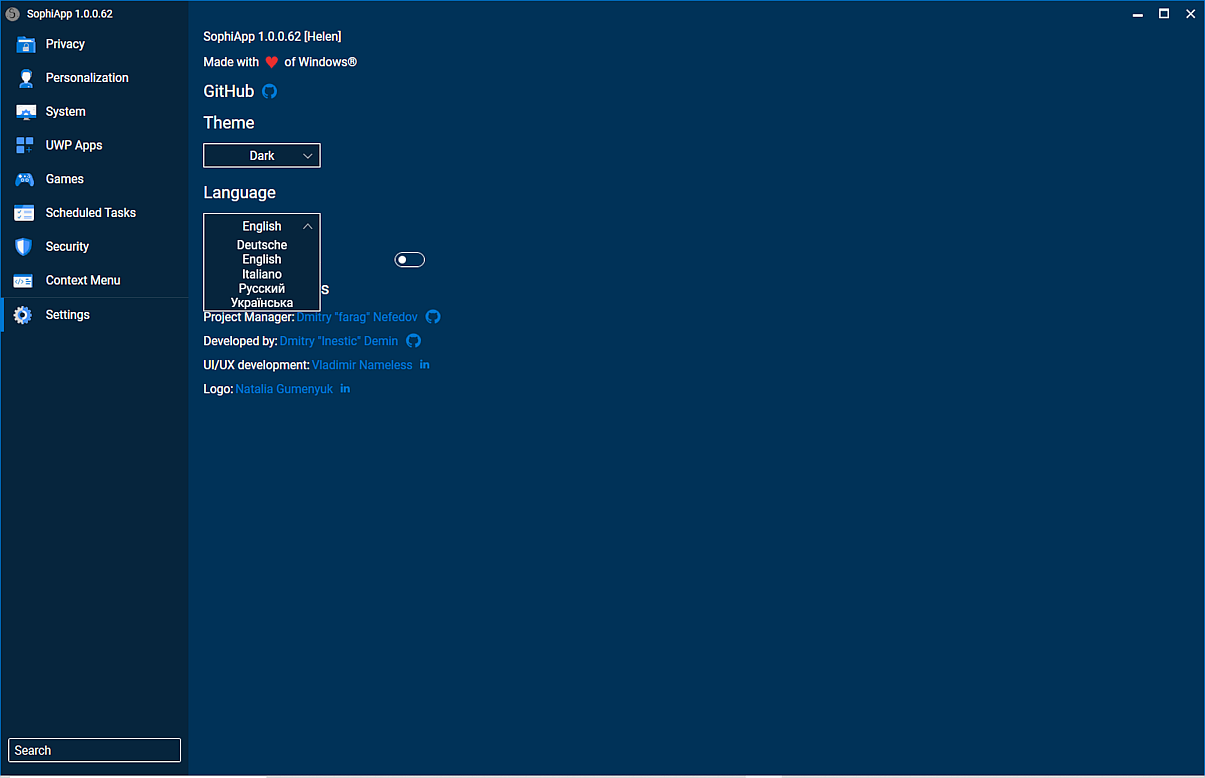This screenshot has width=1205, height=778.
Task: Click the "Theme" heading
Action: [229, 123]
